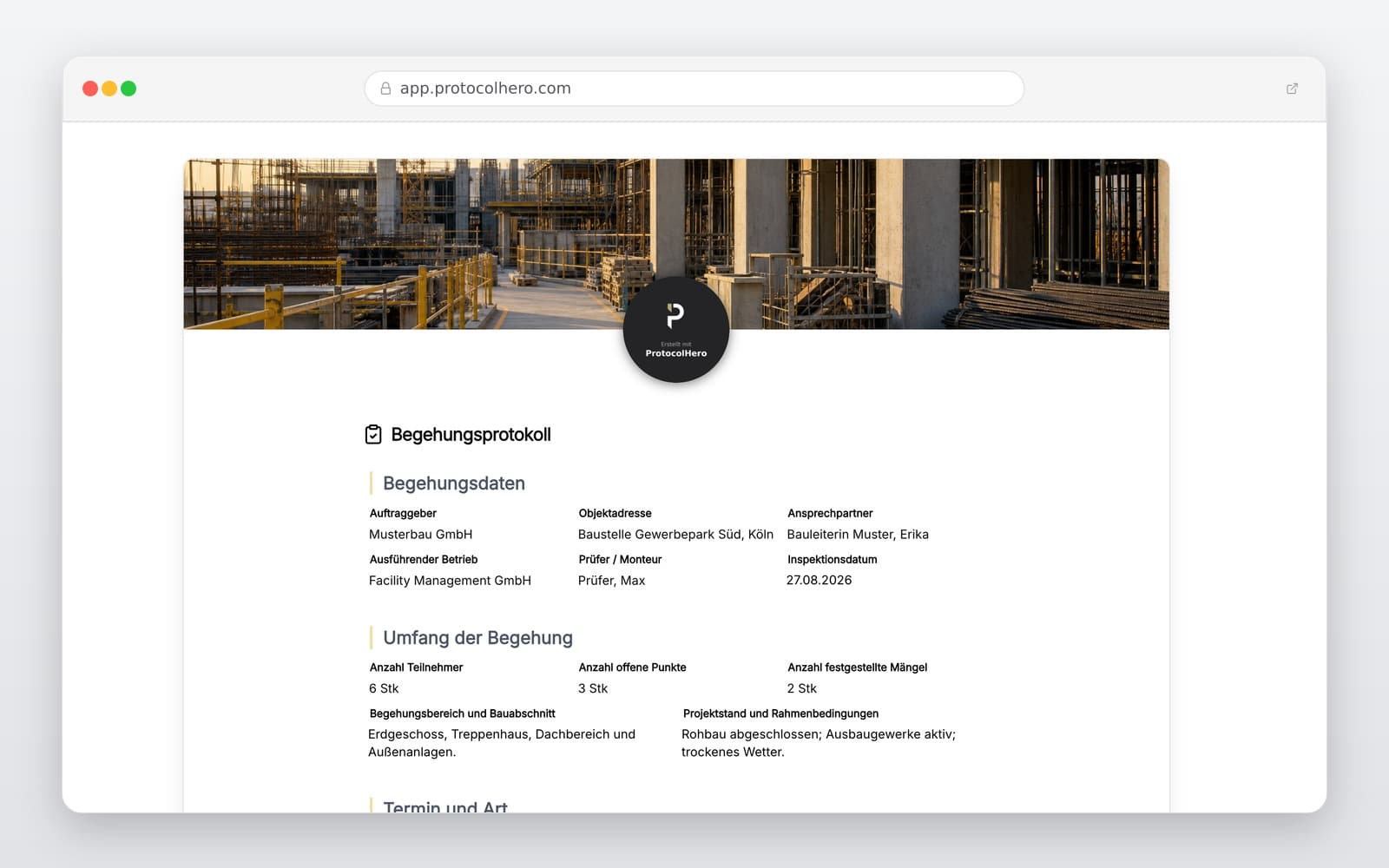Click Bauleiterin Muster, Erika value
Viewport: 1389px width, 868px height.
click(x=858, y=535)
